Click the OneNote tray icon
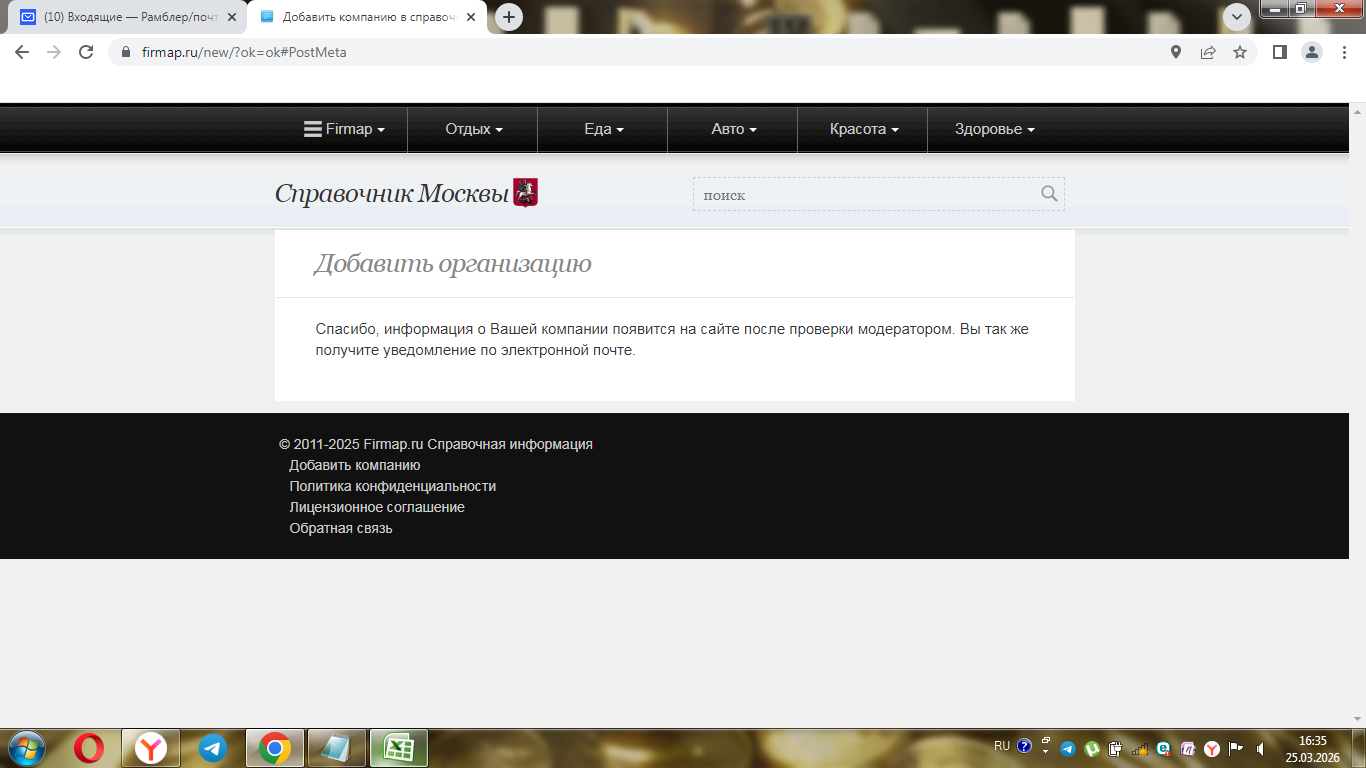 1188,748
